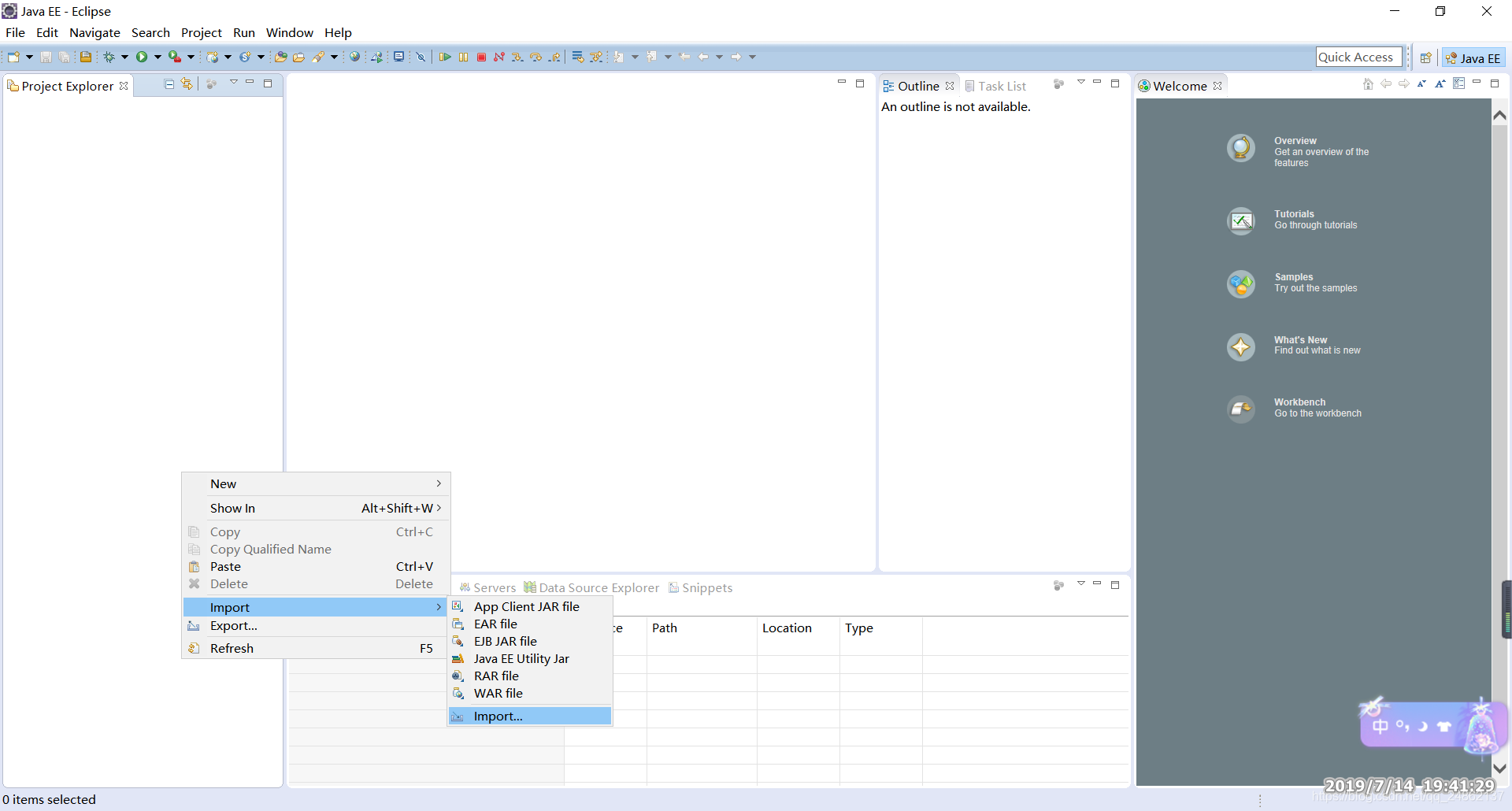The image size is (1512, 811).
Task: Click the Welcome page scroll down arrow
Action: pos(1499,768)
